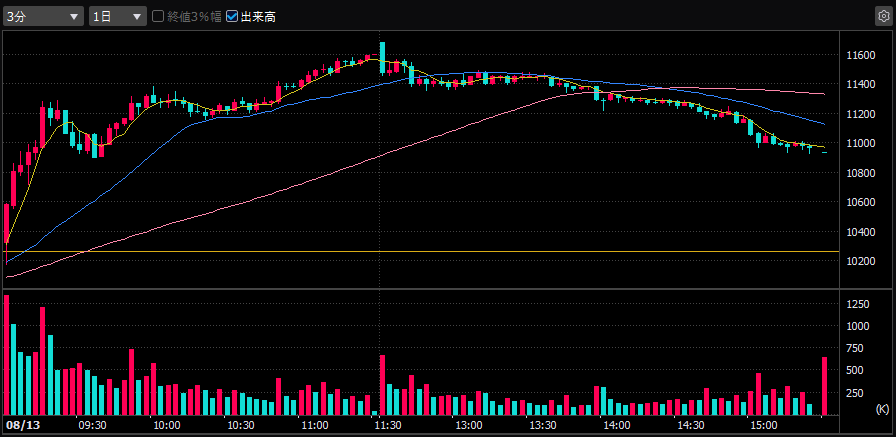This screenshot has height=437, width=896.
Task: Click the 09:30 time axis label
Action: pyautogui.click(x=93, y=426)
